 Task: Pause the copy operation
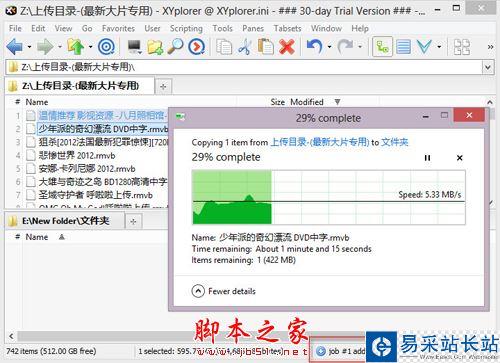click(x=427, y=158)
